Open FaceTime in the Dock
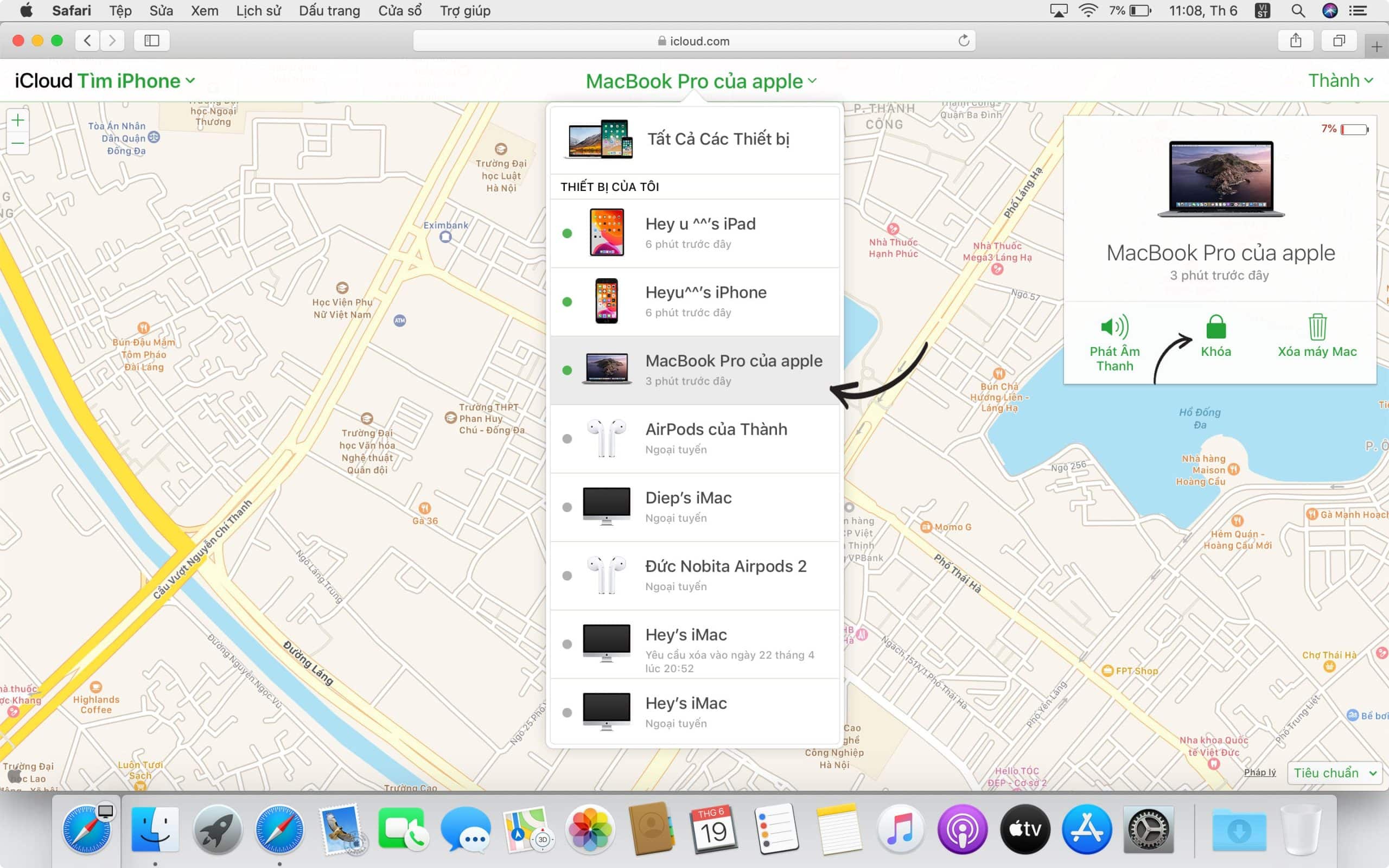 coord(403,829)
